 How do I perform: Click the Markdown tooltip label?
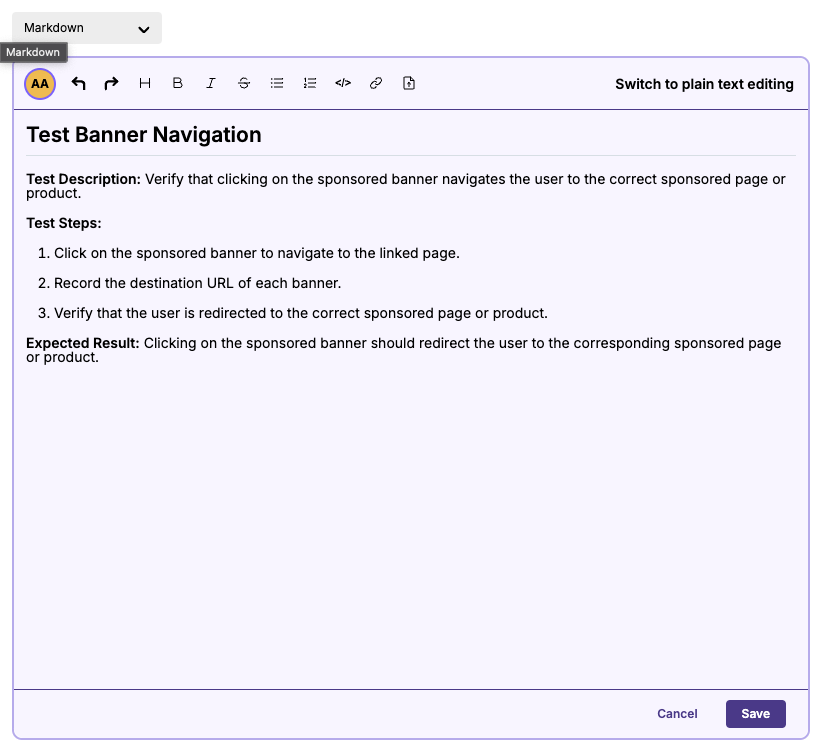tap(33, 52)
